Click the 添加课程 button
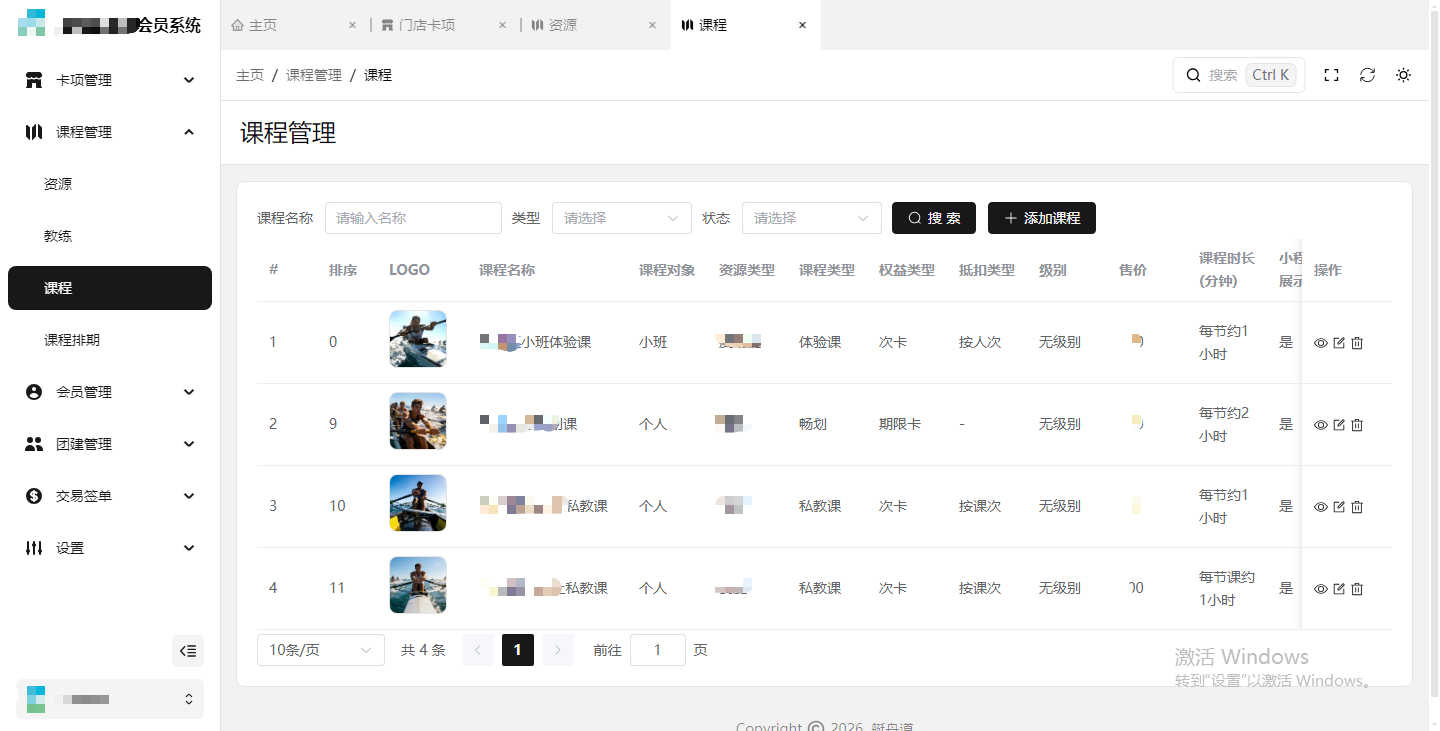The height and width of the screenshot is (731, 1440). coord(1041,218)
